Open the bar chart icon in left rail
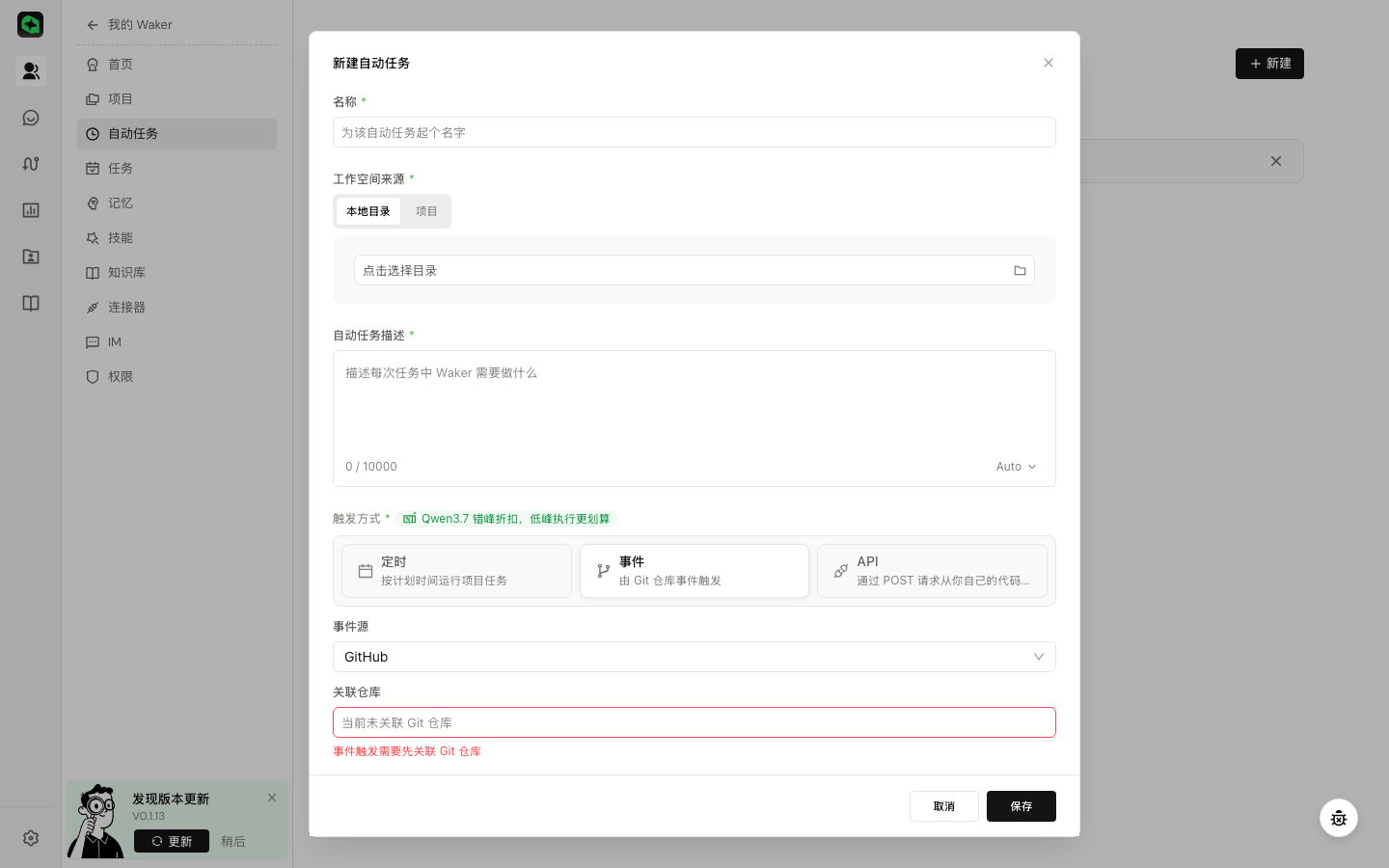The image size is (1389, 868). pos(31,210)
